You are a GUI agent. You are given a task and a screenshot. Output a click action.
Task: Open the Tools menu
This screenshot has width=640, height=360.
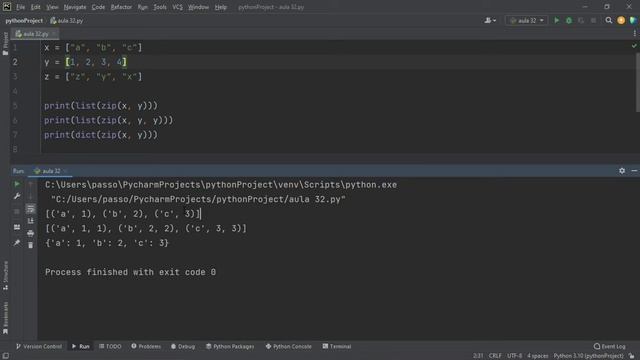click(160, 7)
